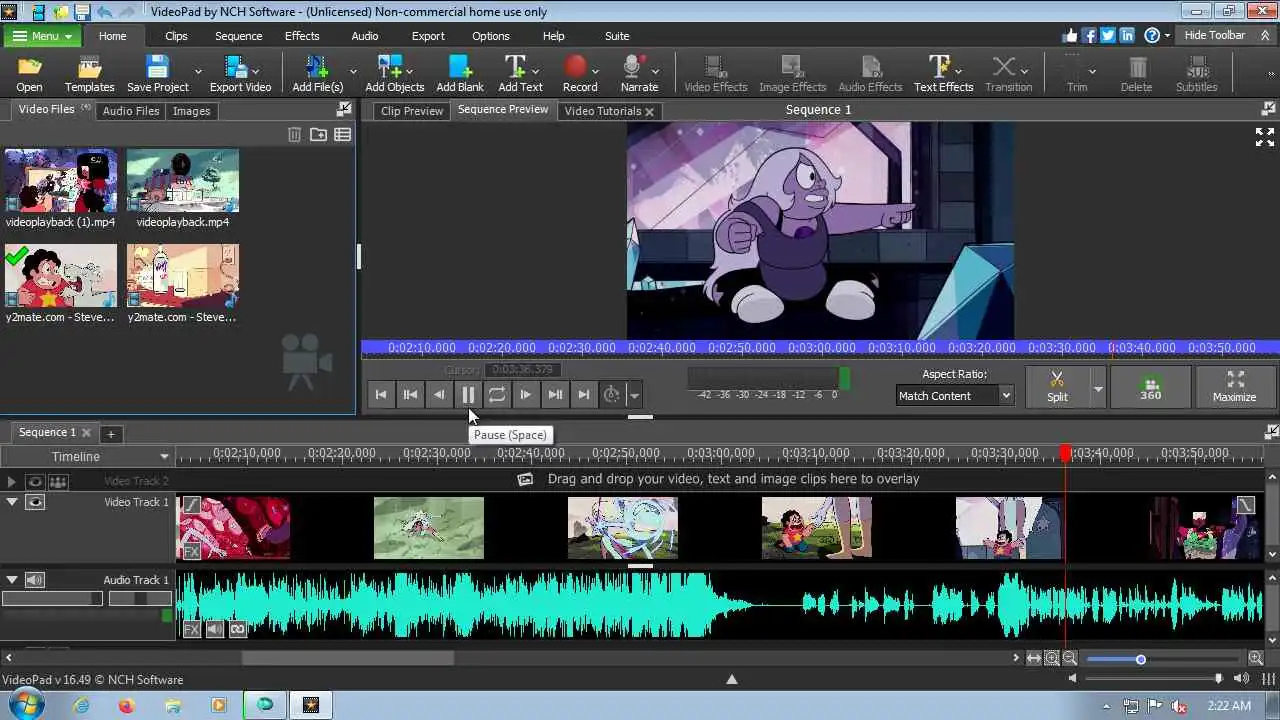1280x720 pixels.
Task: Open the Export ribbon tab
Action: tap(428, 36)
